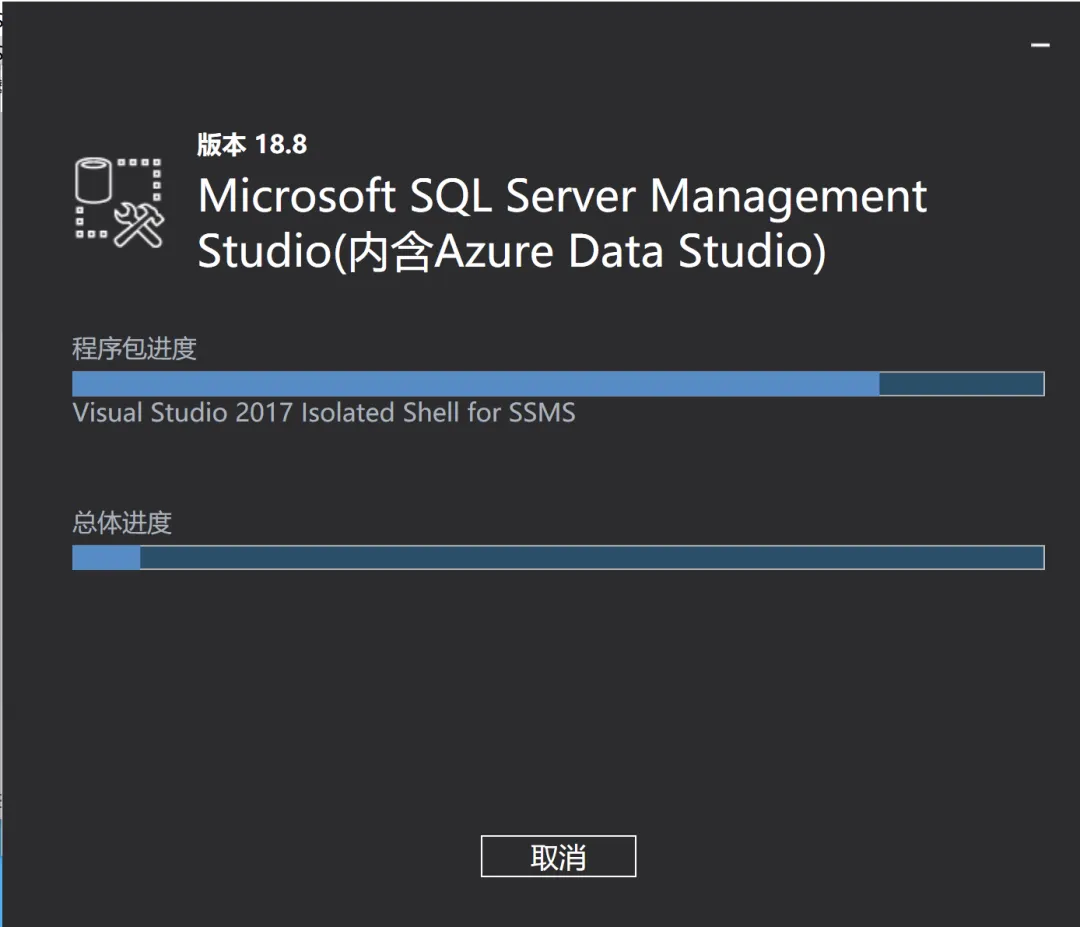Click the empty dark area above the cancel button
Screen dimensions: 1080x927
point(558,702)
